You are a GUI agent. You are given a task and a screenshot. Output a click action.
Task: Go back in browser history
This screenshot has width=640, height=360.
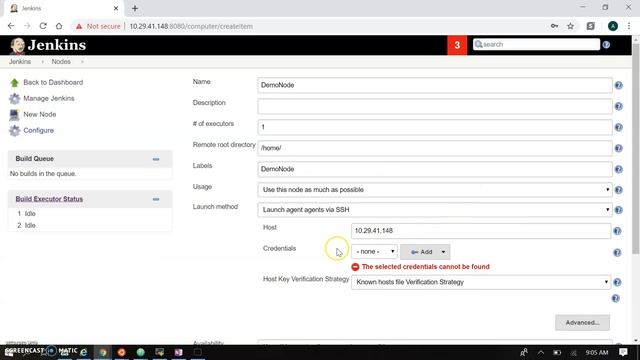(x=11, y=26)
